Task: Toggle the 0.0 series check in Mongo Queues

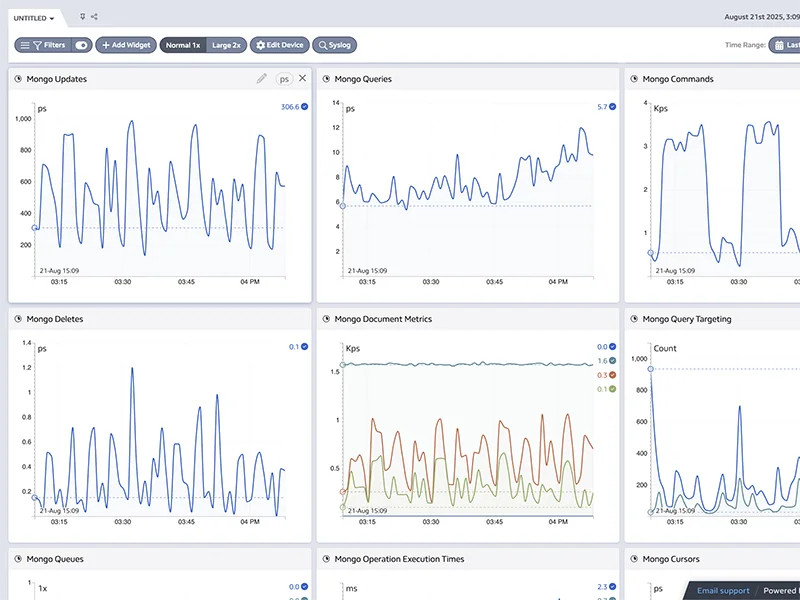Action: (x=305, y=587)
